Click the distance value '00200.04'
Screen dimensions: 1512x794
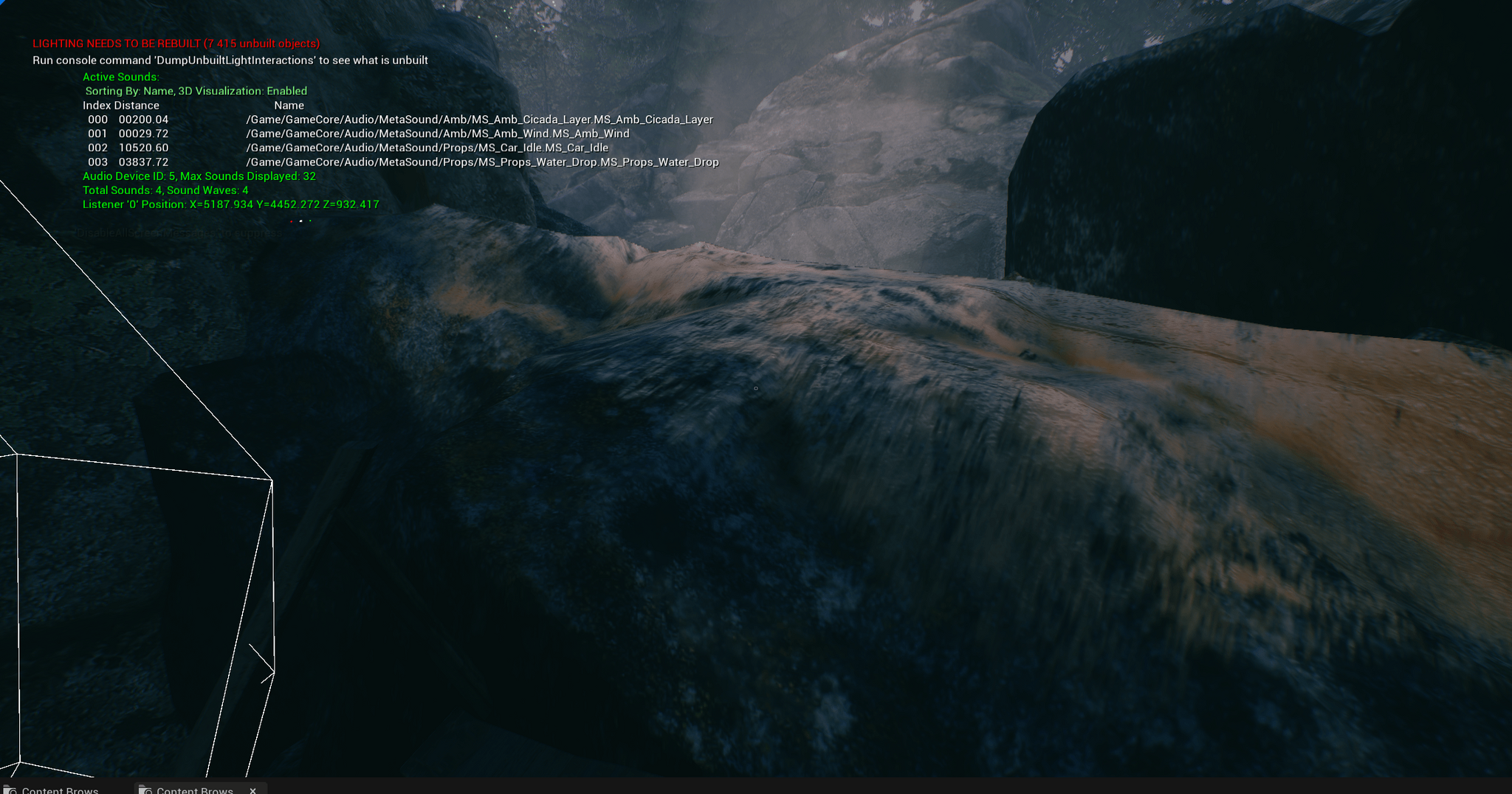(x=144, y=120)
